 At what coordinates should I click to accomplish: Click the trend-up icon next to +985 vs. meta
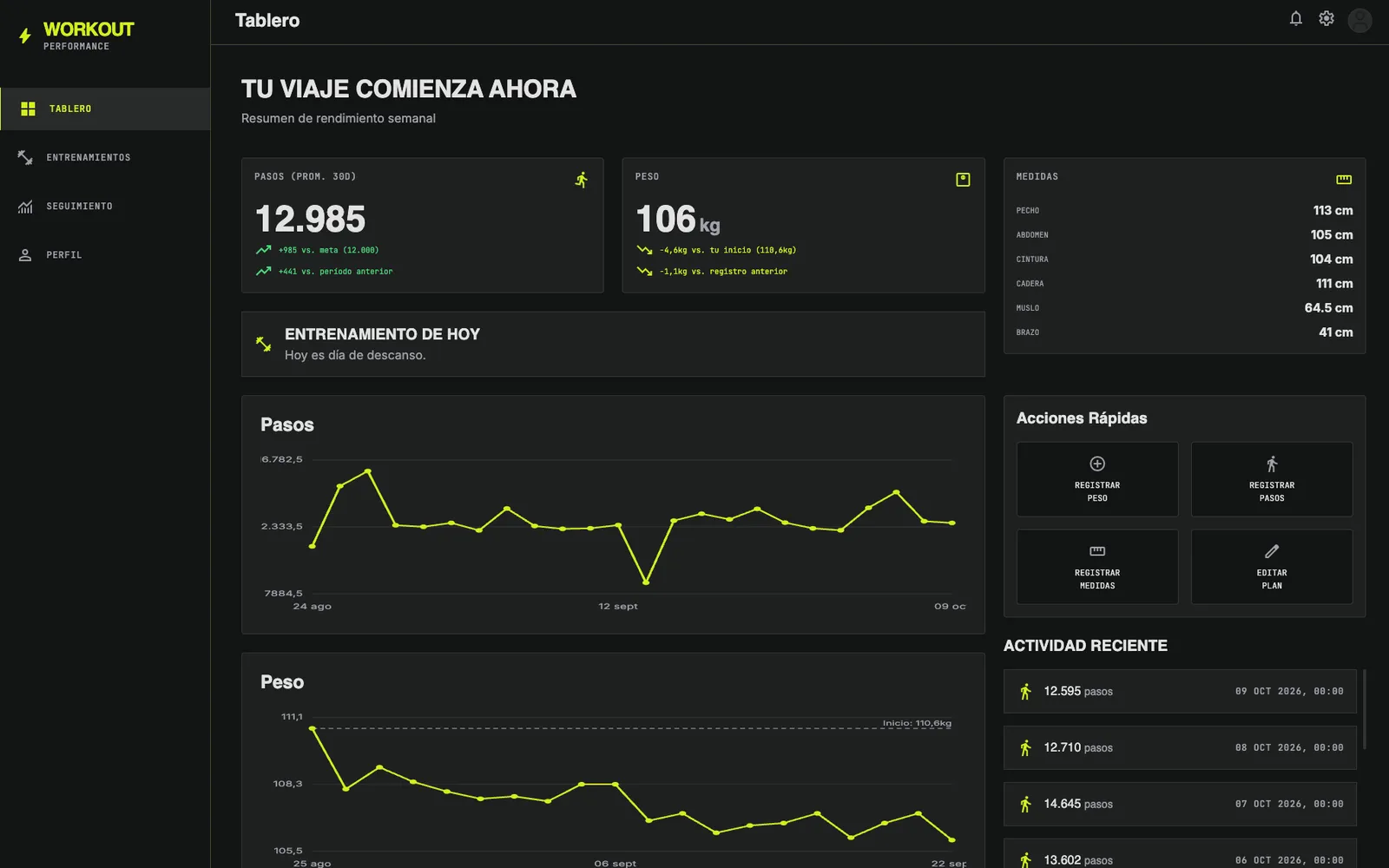pyautogui.click(x=263, y=250)
